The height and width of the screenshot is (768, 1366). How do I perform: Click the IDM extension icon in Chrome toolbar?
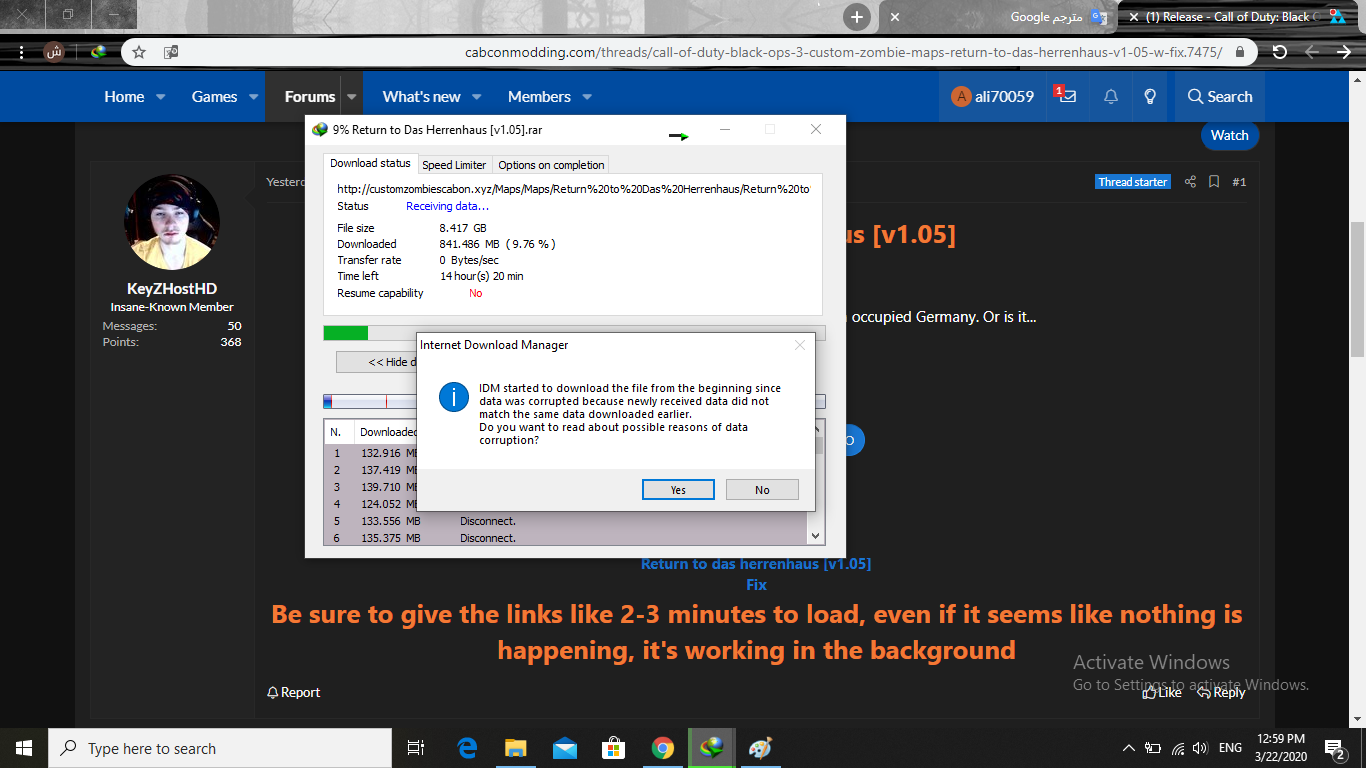99,52
